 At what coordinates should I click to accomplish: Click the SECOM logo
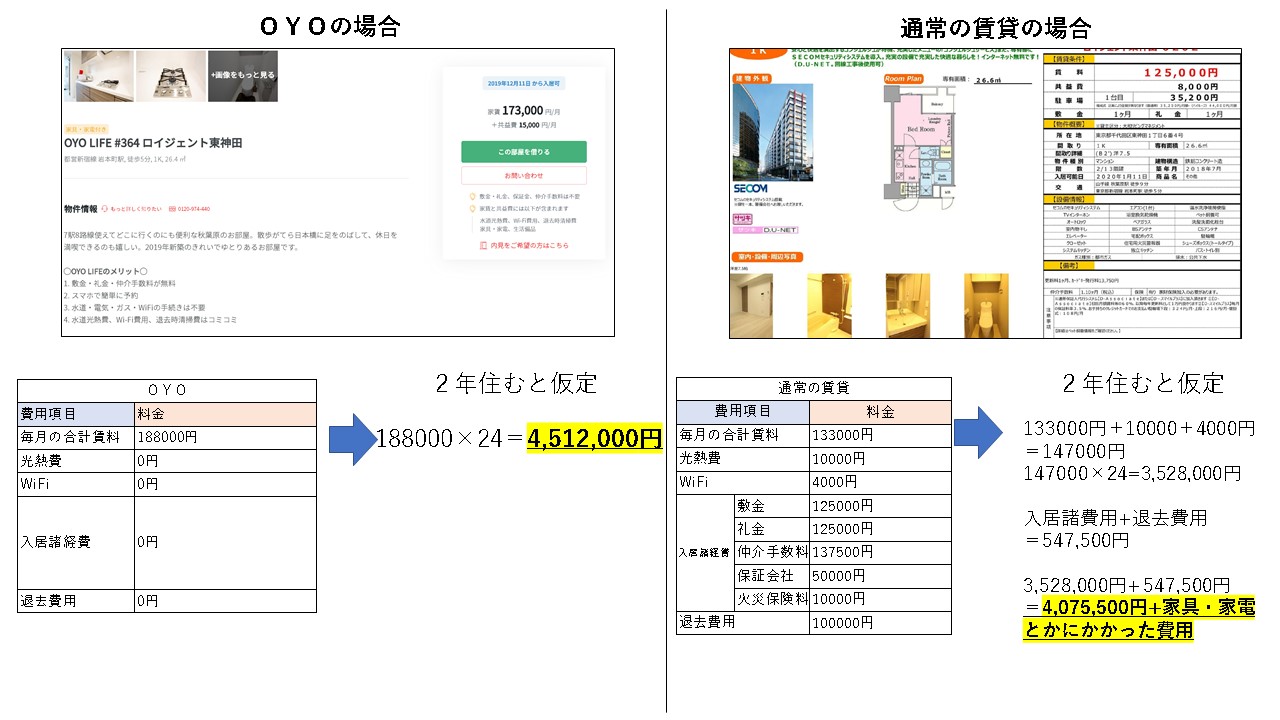click(x=750, y=188)
